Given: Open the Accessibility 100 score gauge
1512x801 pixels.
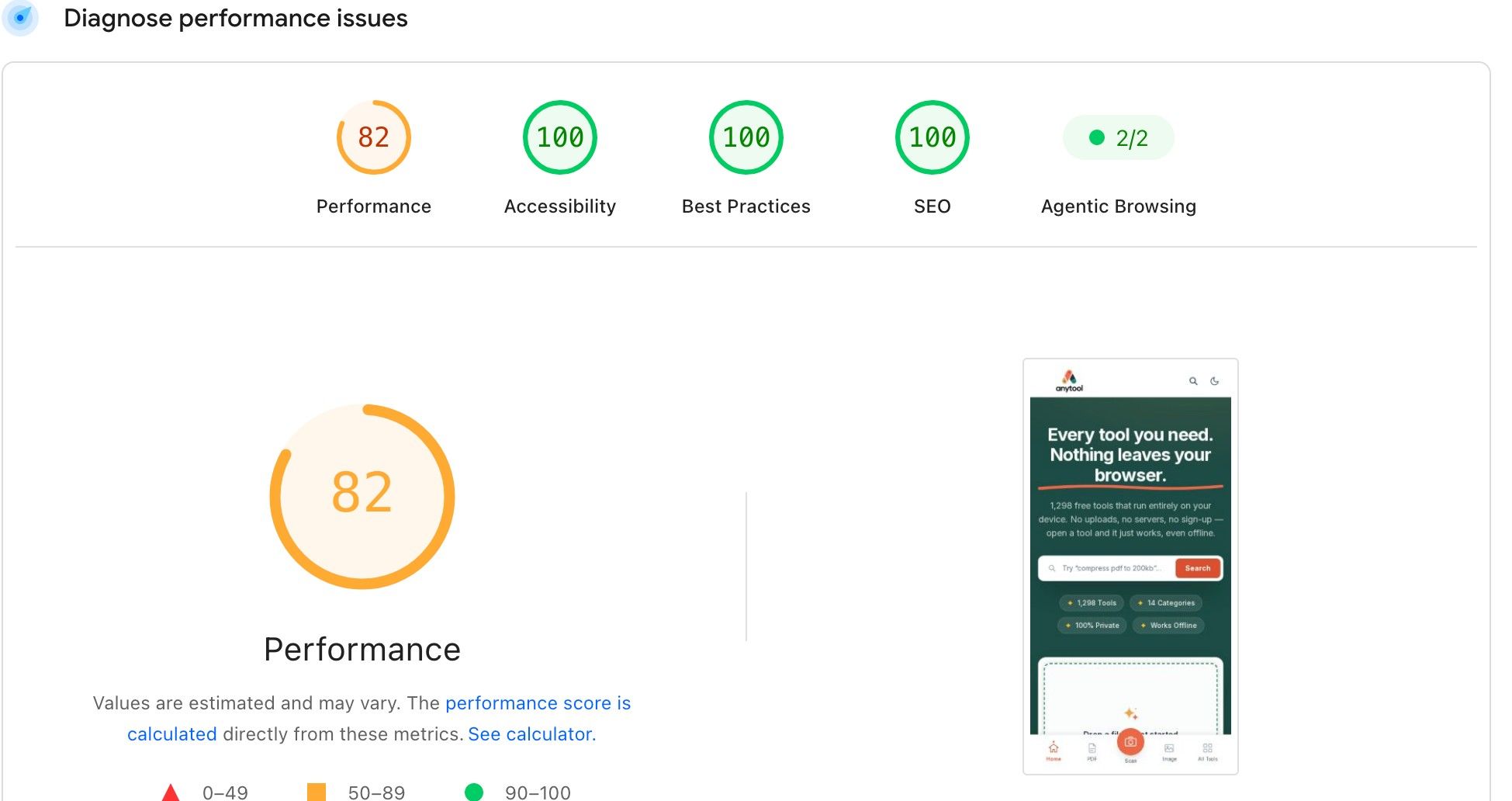Looking at the screenshot, I should [559, 137].
